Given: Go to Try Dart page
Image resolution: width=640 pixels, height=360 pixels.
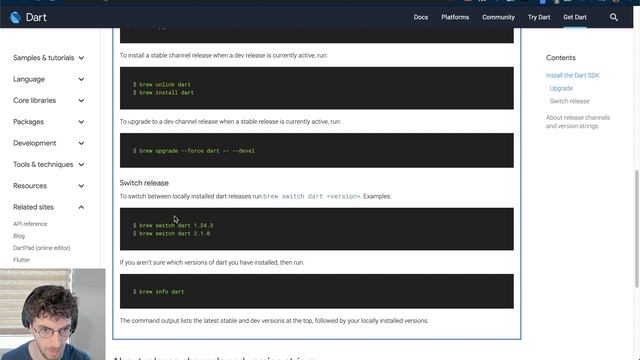Looking at the screenshot, I should click(x=539, y=17).
